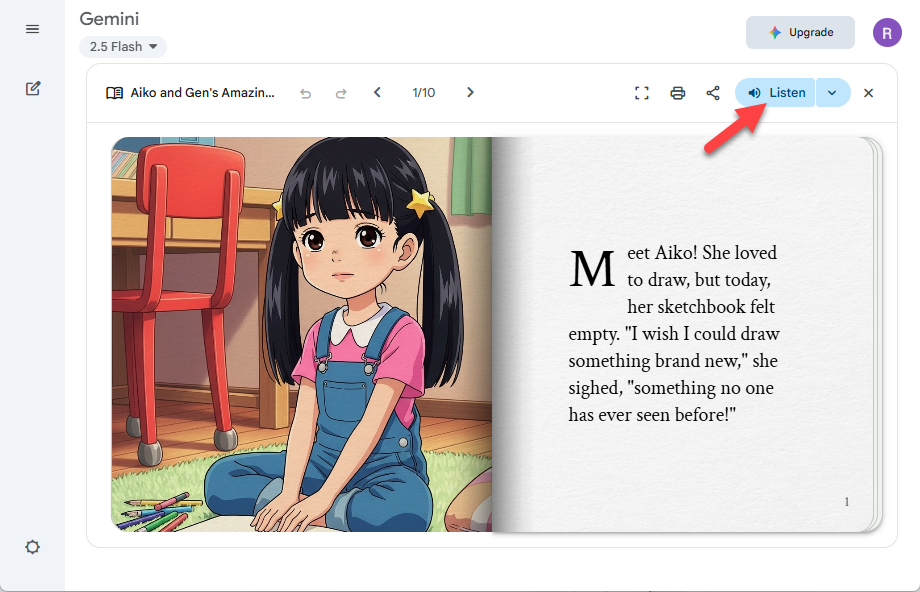Go to the previous page arrow
The image size is (920, 592).
(x=377, y=92)
